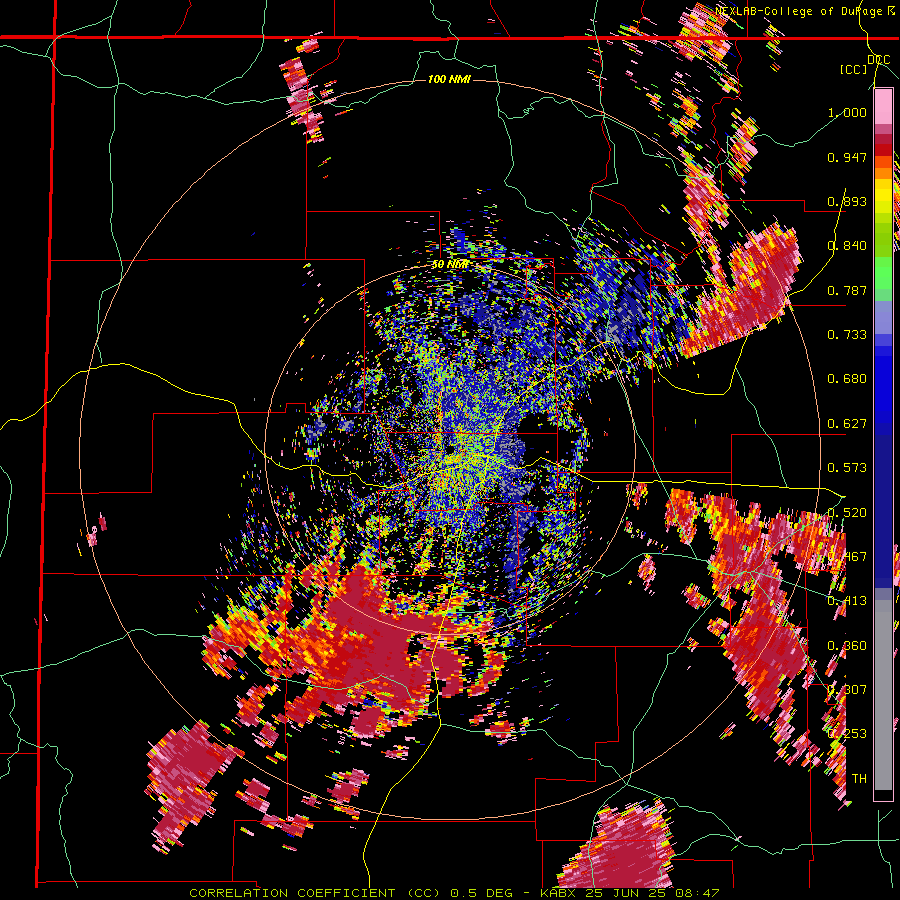
Task: Click the 0.360 legend value
Action: coord(847,646)
